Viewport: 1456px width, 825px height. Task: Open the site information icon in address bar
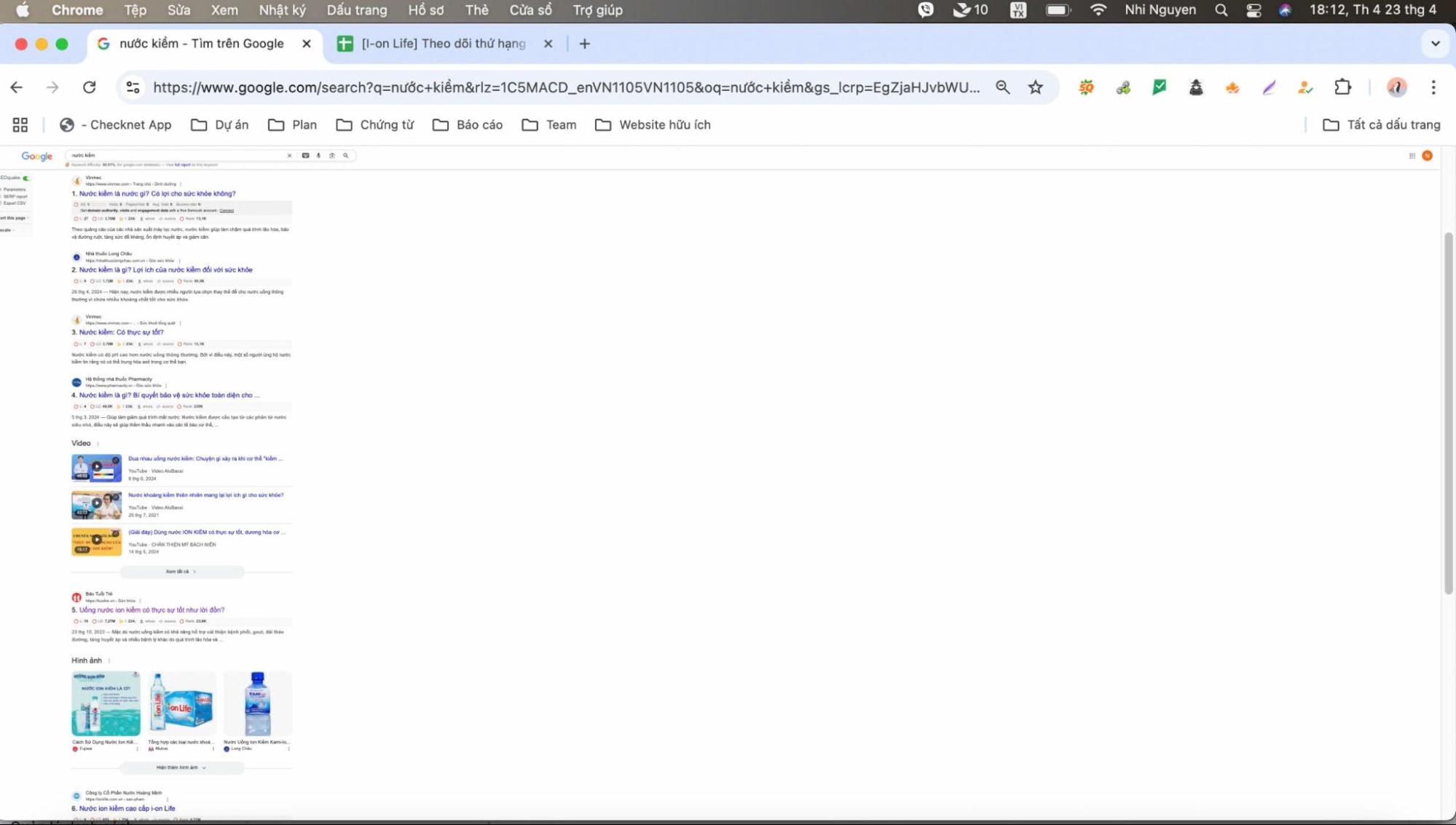coord(133,87)
